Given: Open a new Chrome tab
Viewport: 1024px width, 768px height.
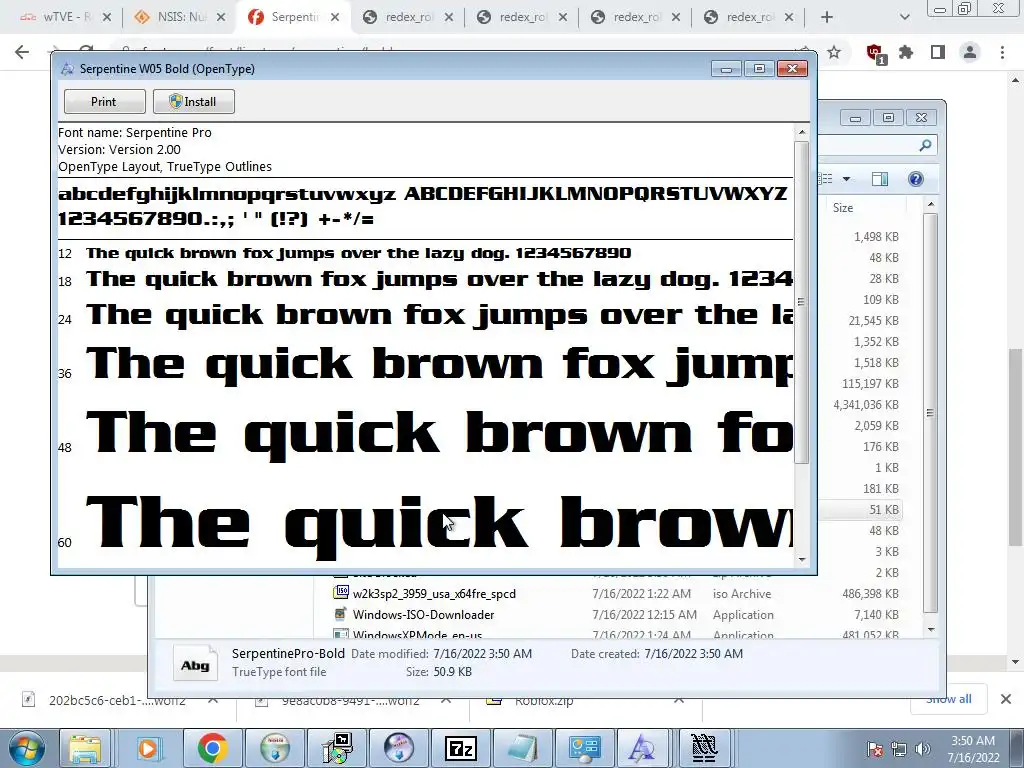Looking at the screenshot, I should 827,18.
